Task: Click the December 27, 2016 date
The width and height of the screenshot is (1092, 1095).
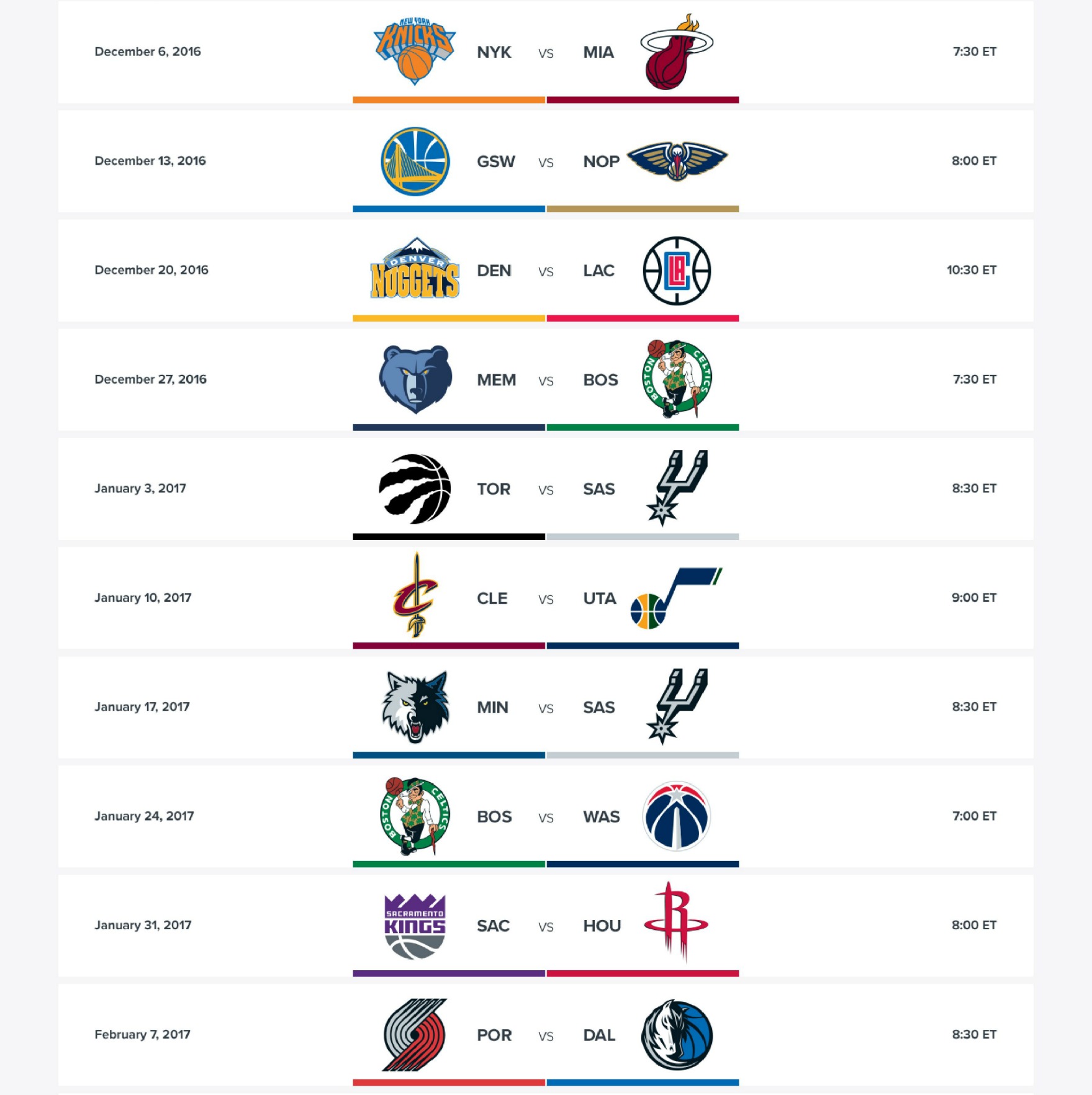Action: point(150,379)
